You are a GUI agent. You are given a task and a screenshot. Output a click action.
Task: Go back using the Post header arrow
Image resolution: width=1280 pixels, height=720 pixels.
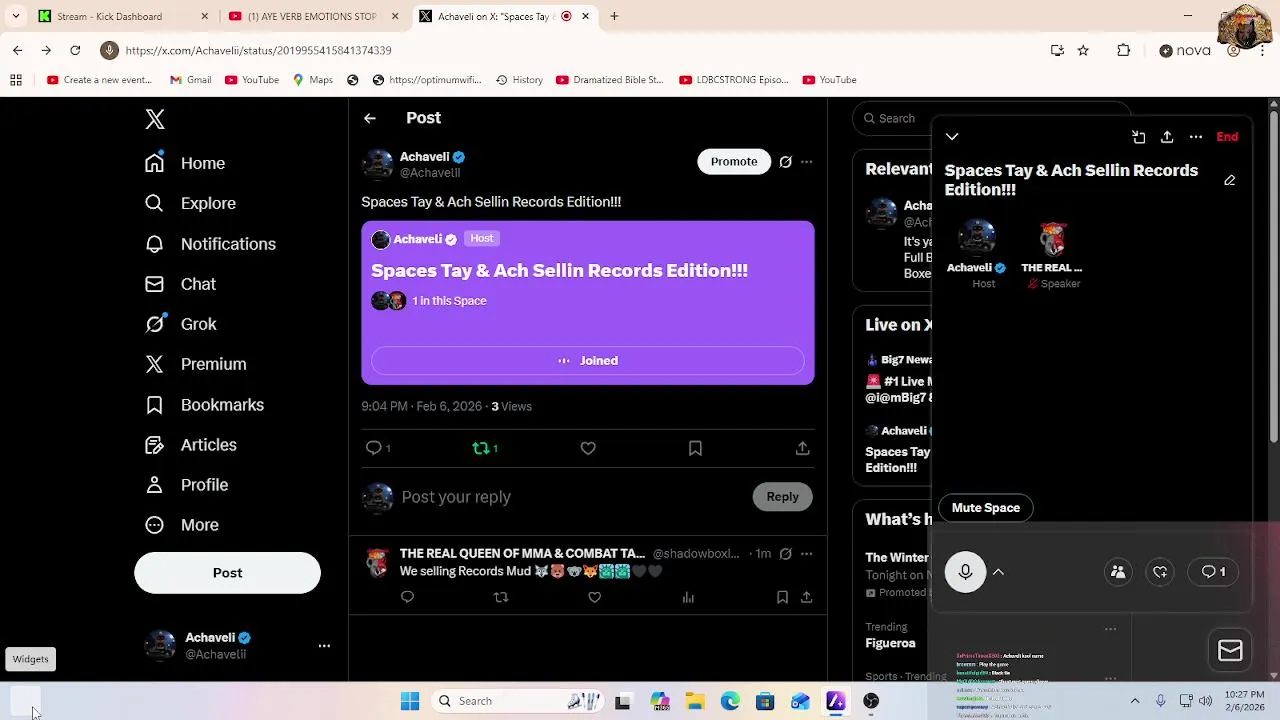[x=370, y=118]
